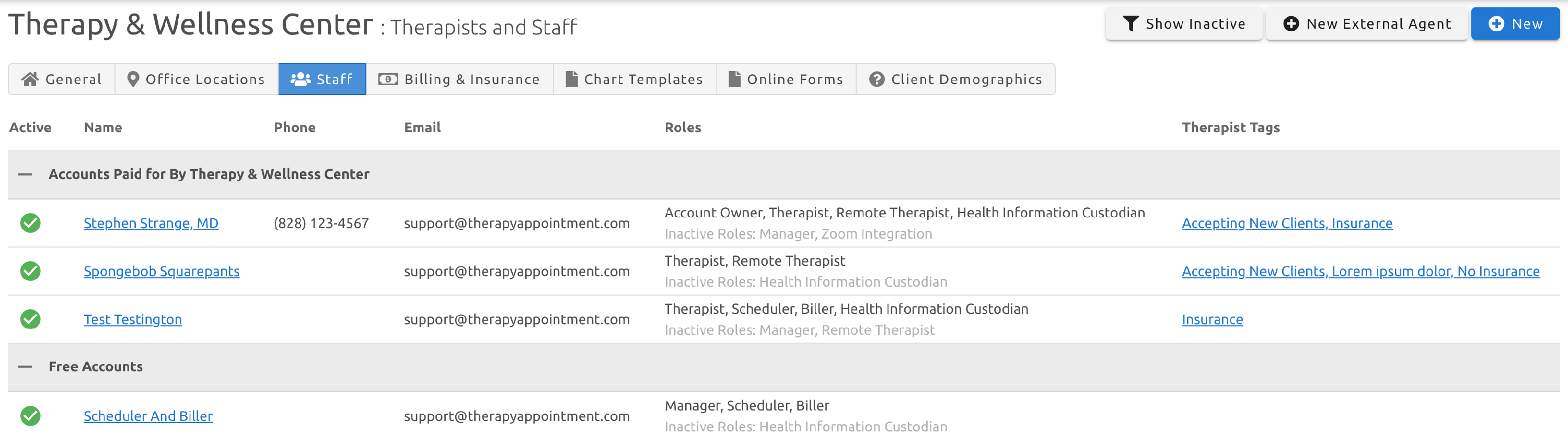Collapse the Accounts Paid for By section

click(25, 174)
